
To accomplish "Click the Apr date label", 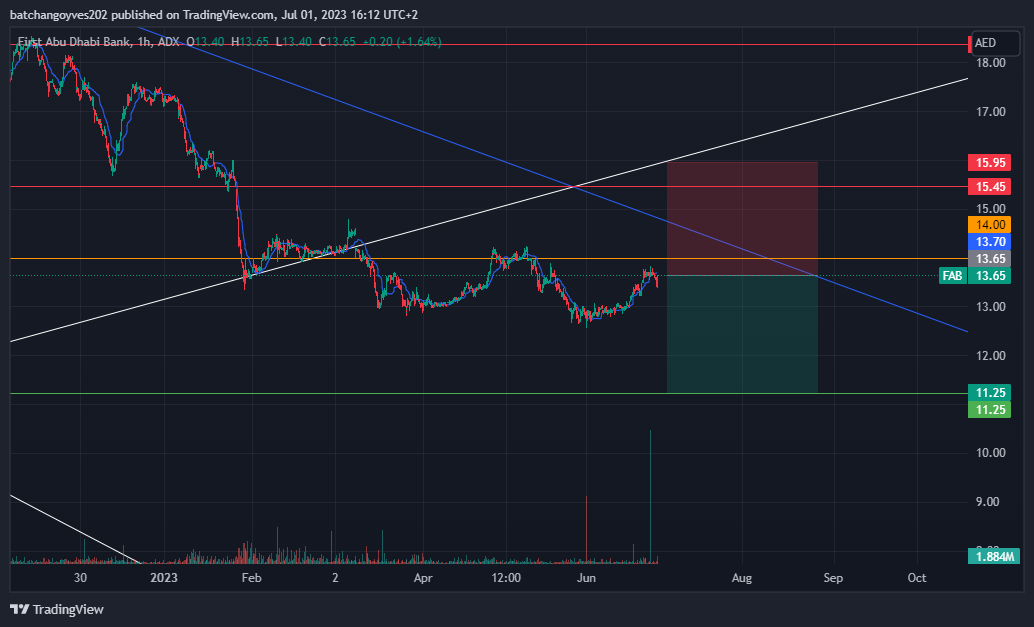I will 423,578.
